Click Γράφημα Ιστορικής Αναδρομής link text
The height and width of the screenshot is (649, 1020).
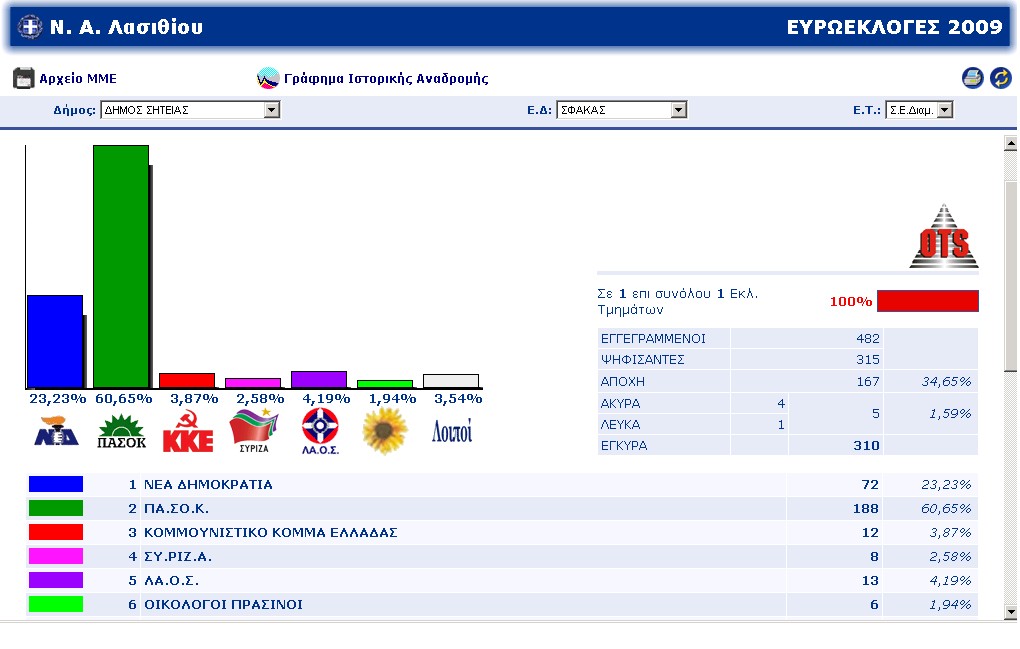coord(386,79)
